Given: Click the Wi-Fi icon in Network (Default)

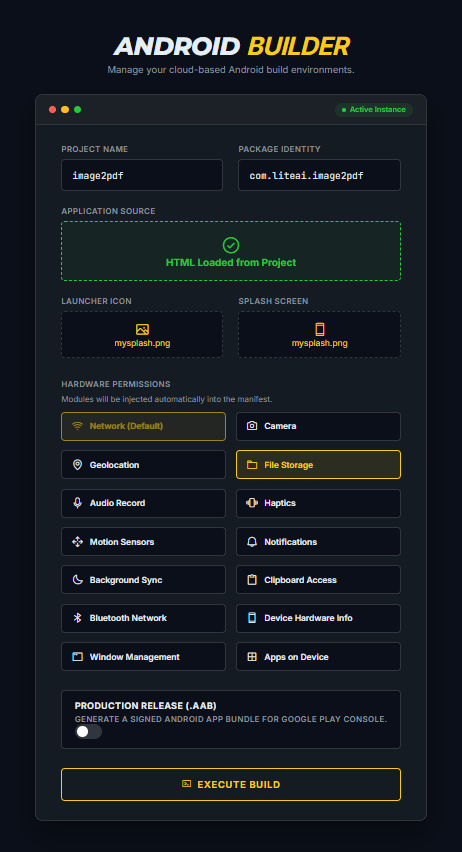Looking at the screenshot, I should point(77,426).
